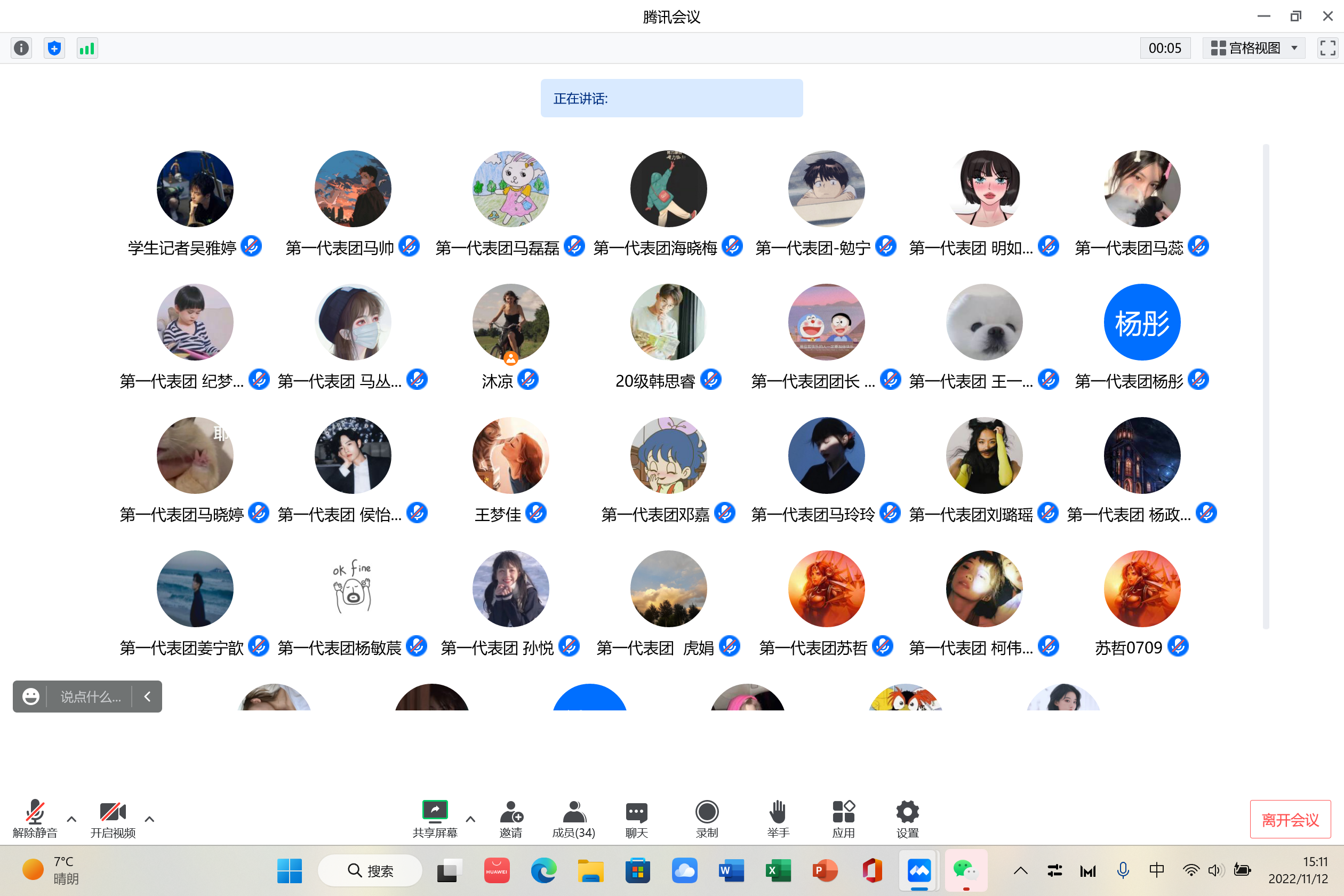Screen dimensions: 1344x896
Task: Click the name label 第一代表团姜宁歆
Action: pos(182,647)
